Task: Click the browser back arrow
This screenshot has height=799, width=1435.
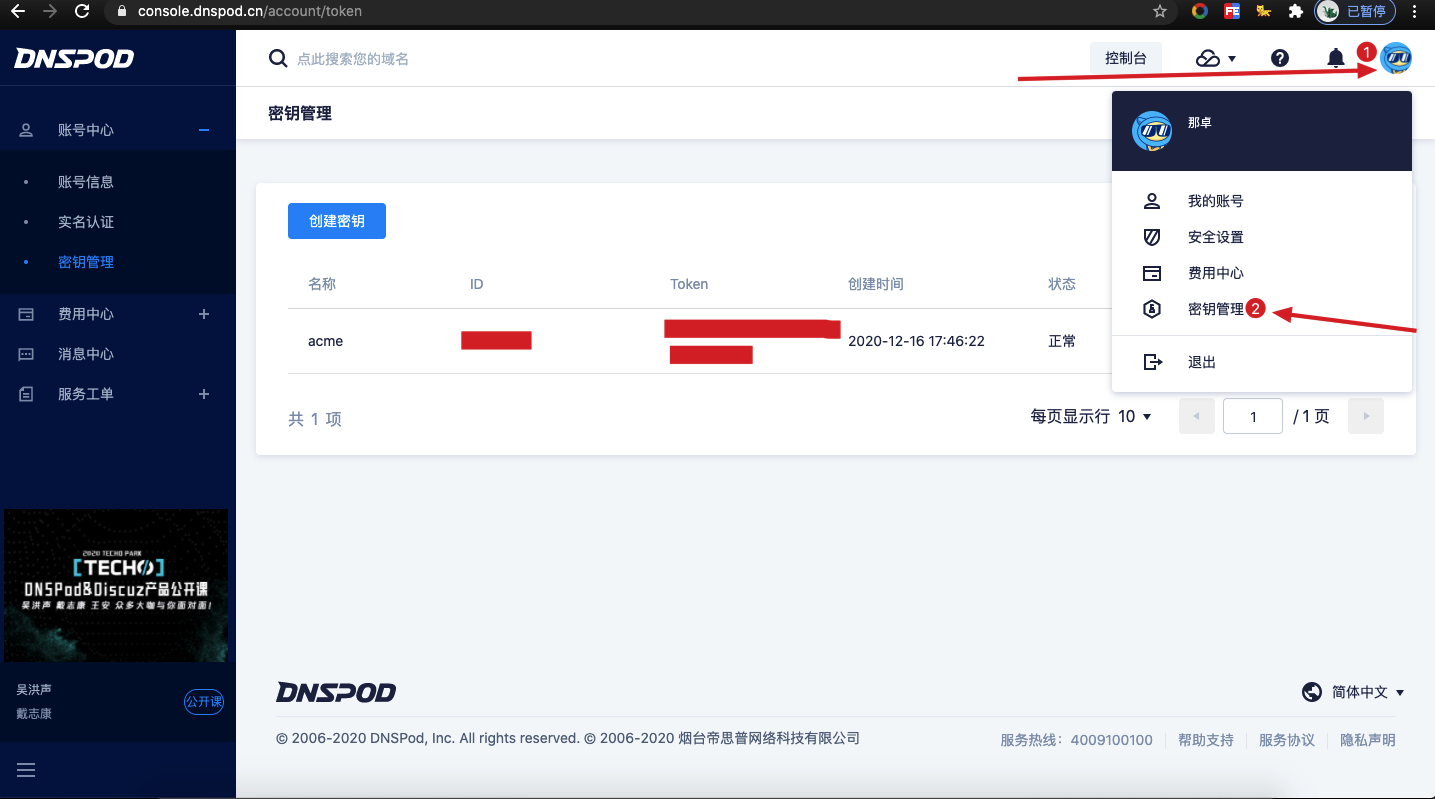Action: tap(18, 12)
